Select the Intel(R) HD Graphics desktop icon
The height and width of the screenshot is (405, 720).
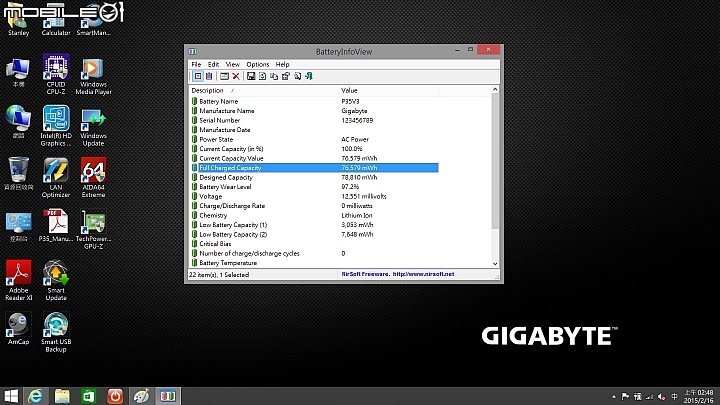click(x=56, y=126)
